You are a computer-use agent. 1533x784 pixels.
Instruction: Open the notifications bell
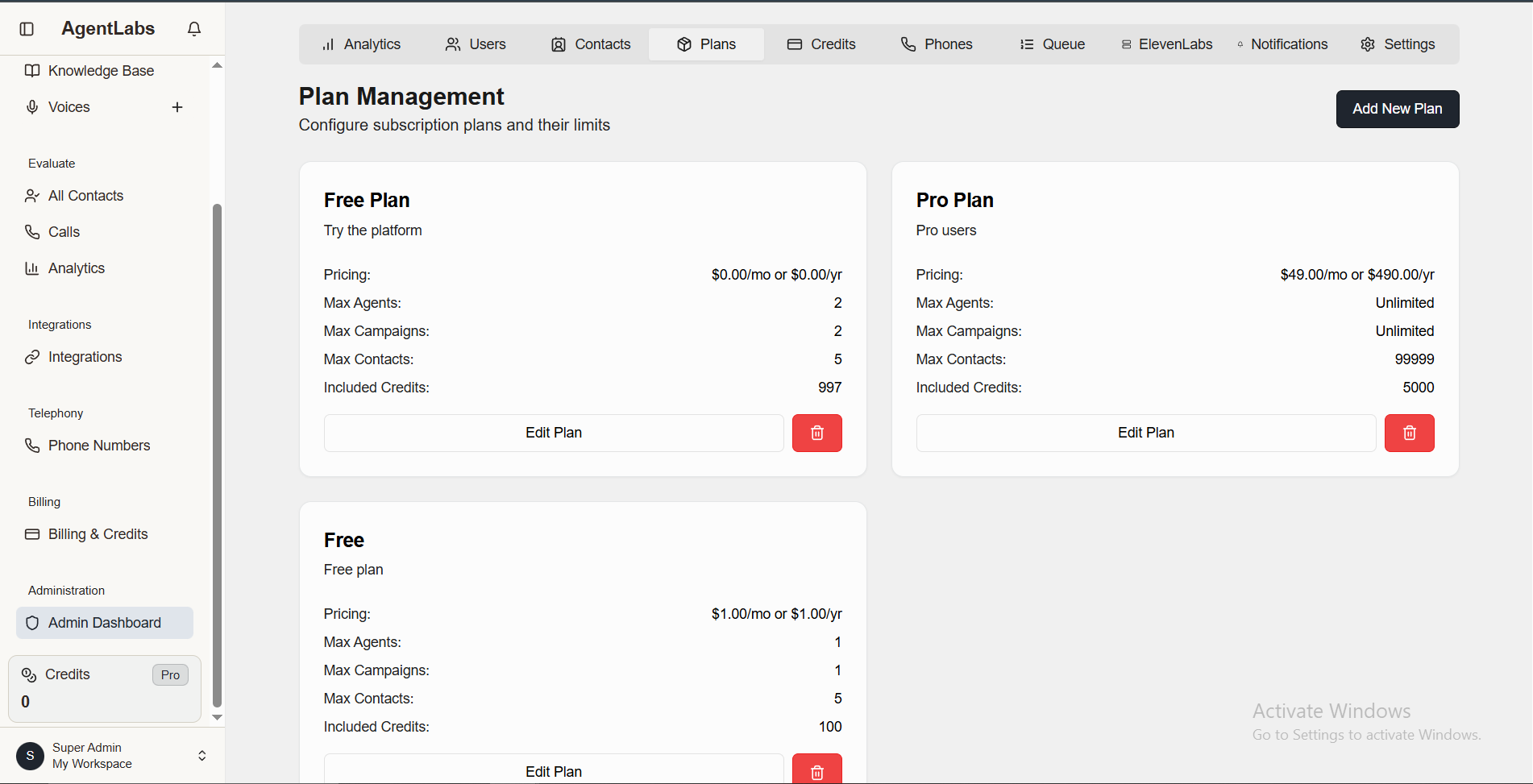193,28
